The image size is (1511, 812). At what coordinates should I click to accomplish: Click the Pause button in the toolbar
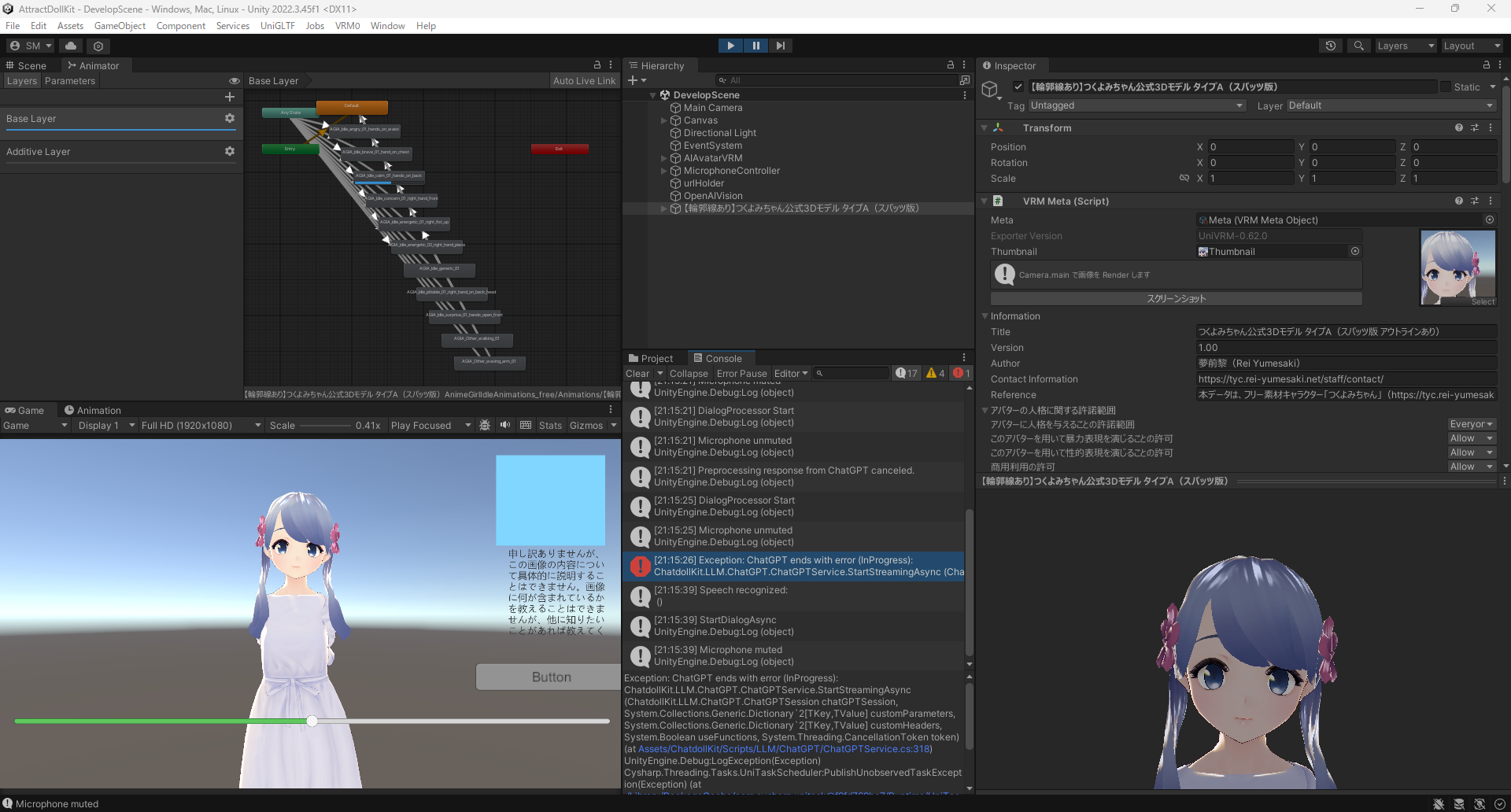pyautogui.click(x=755, y=46)
